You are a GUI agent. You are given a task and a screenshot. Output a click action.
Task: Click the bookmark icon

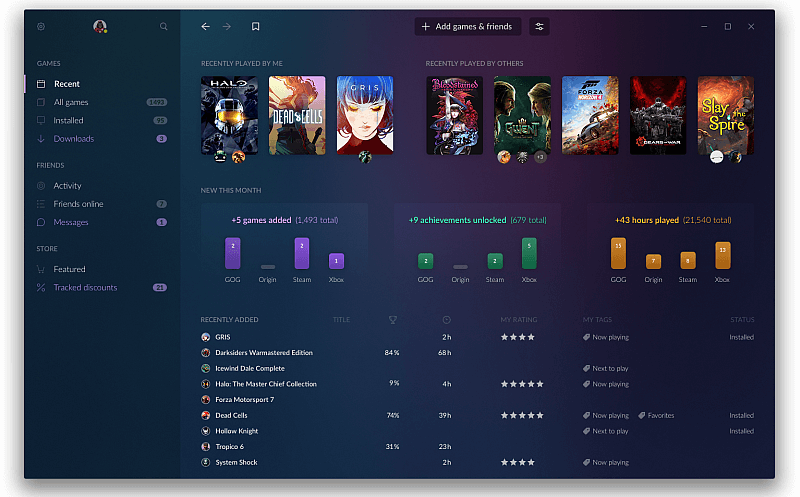256,27
